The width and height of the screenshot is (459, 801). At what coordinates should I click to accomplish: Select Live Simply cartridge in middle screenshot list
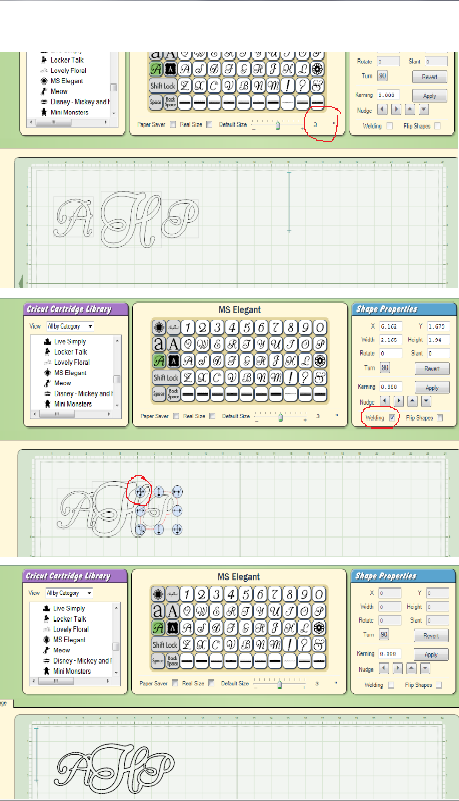coord(70,342)
